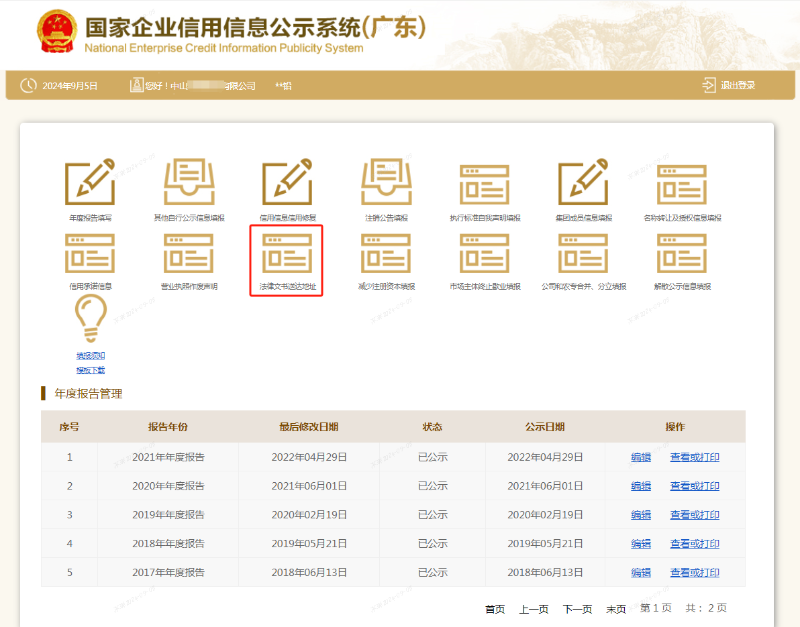Open the 注销公告填报 deregistration notice icon

385,182
